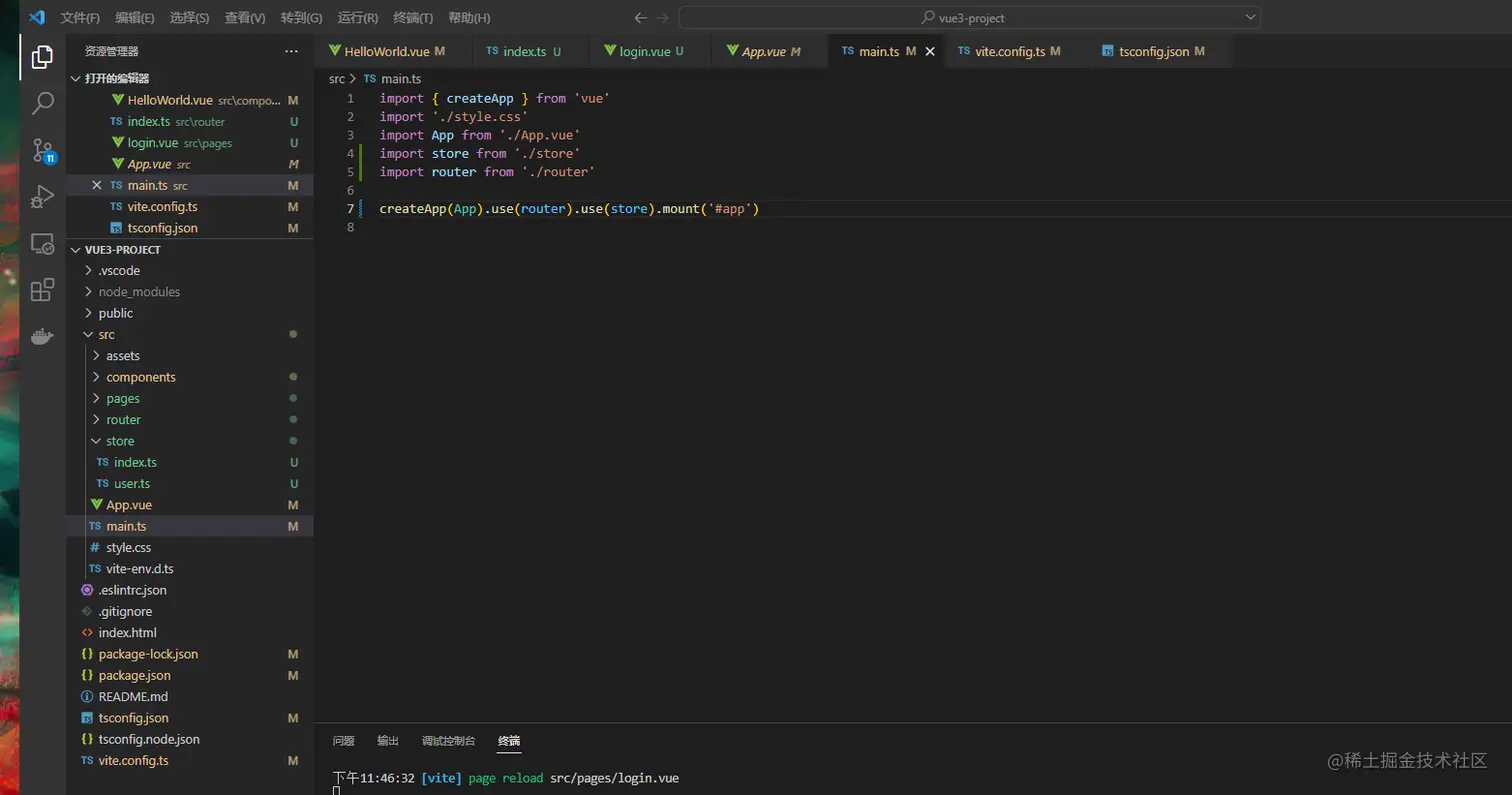Click the explorer more actions ellipsis
The height and width of the screenshot is (795, 1512).
(291, 51)
